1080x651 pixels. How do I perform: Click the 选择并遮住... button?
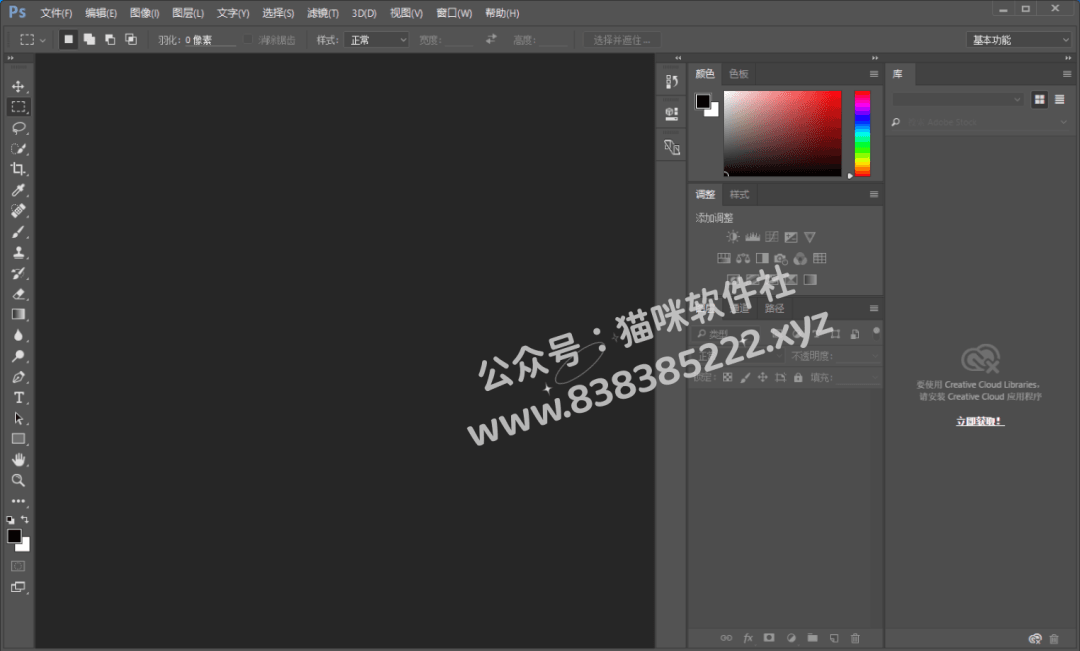622,40
